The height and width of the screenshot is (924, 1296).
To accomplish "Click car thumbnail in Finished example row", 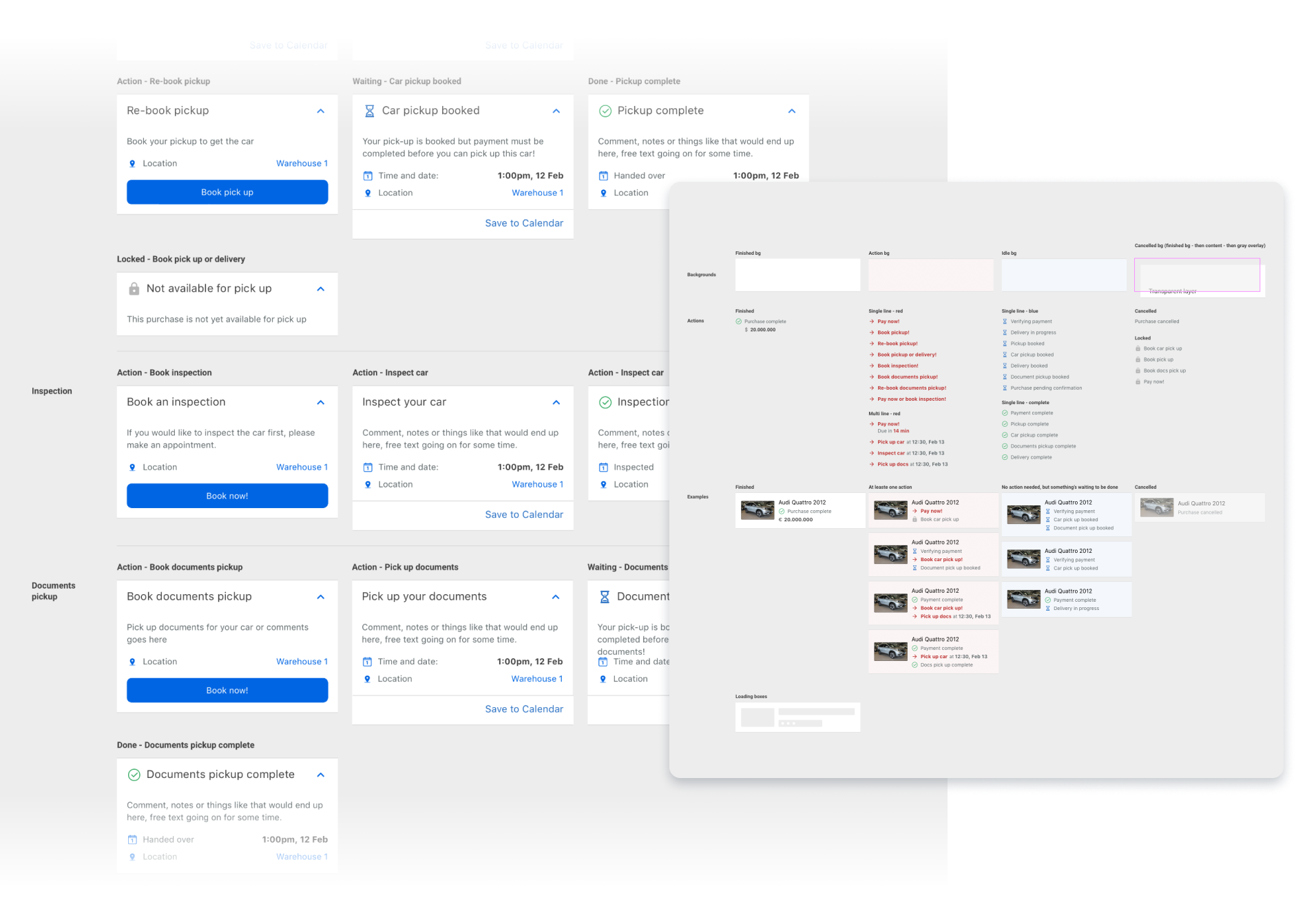I will pos(757,510).
